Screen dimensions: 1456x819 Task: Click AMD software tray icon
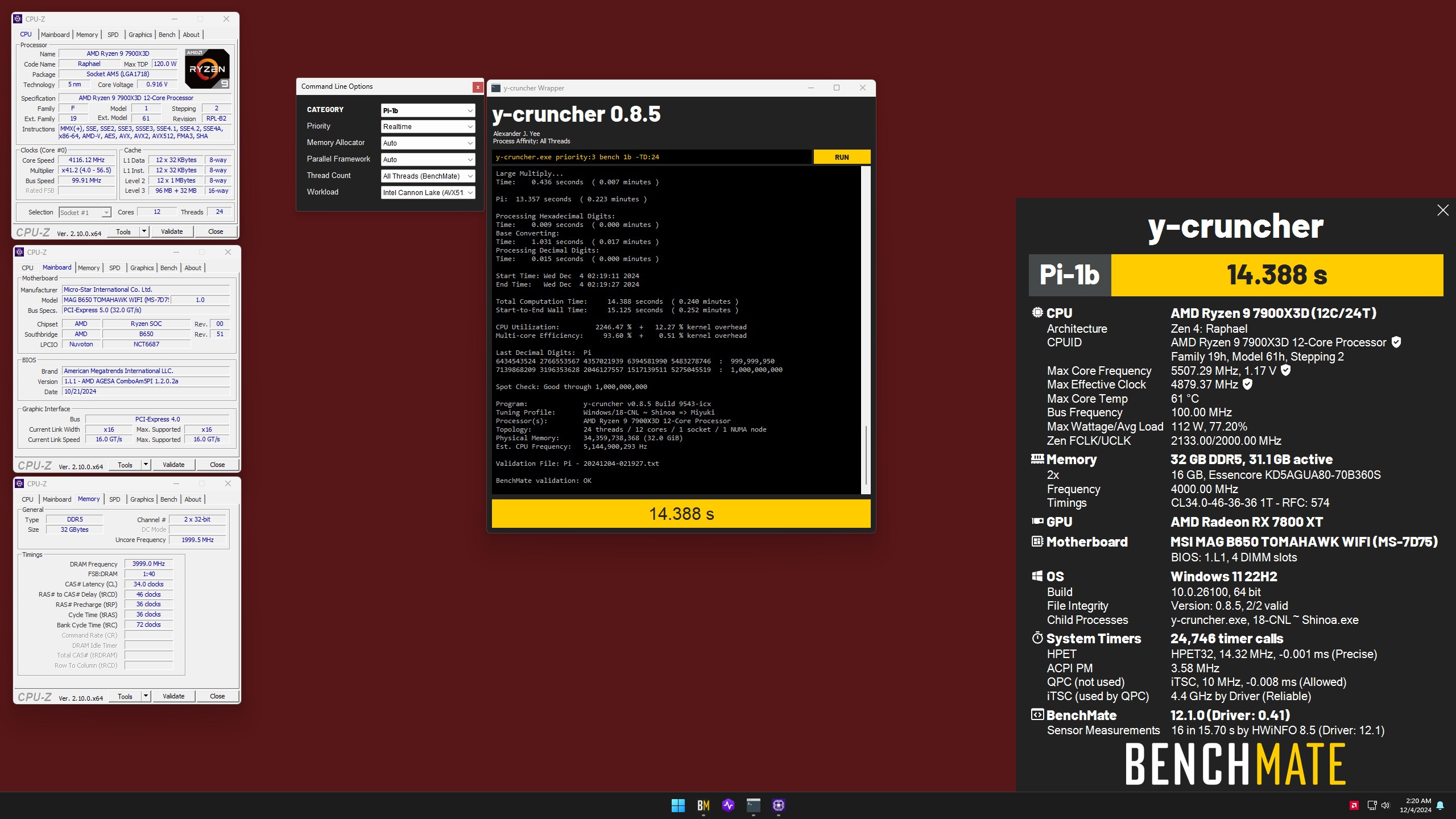pos(1354,805)
